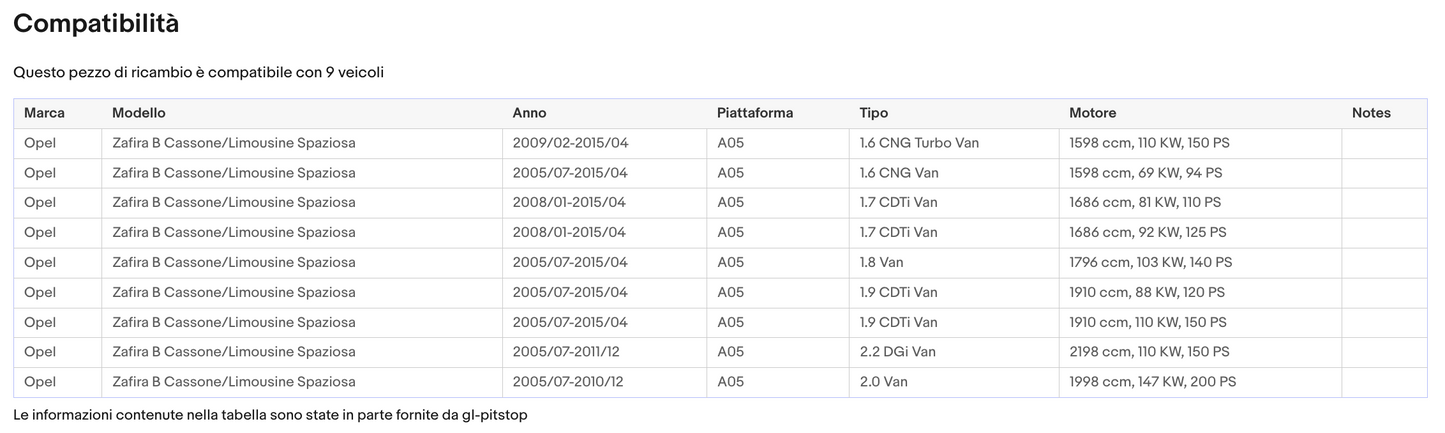Select the 1.6 CNG Turbo Van cell
The width and height of the screenshot is (1445, 433).
point(919,143)
